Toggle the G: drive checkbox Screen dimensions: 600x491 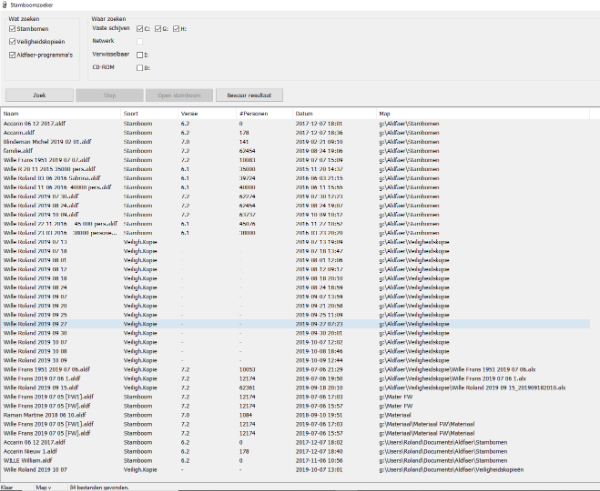[159, 29]
